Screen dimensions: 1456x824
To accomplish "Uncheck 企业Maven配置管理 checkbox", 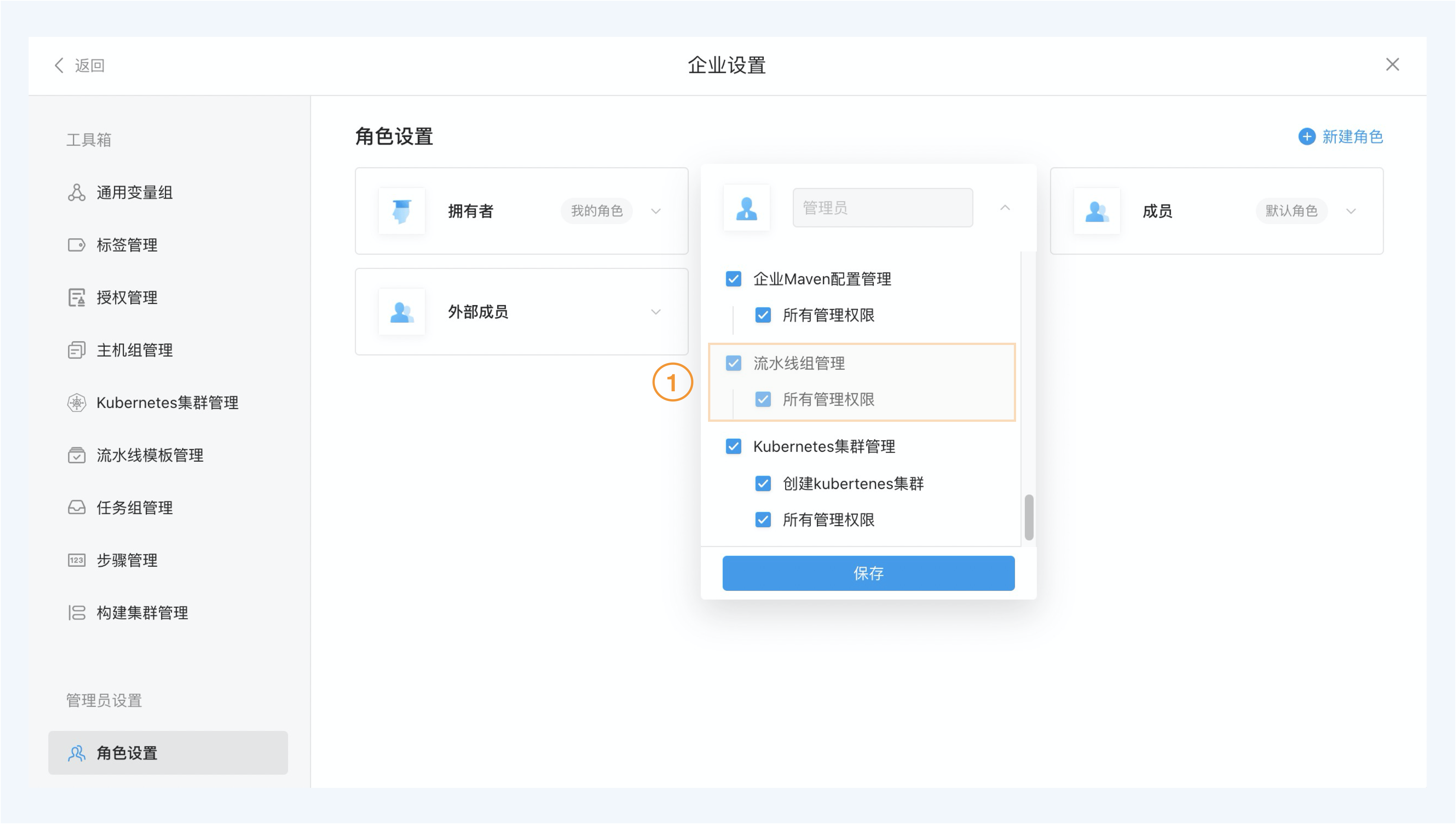I will pos(733,279).
